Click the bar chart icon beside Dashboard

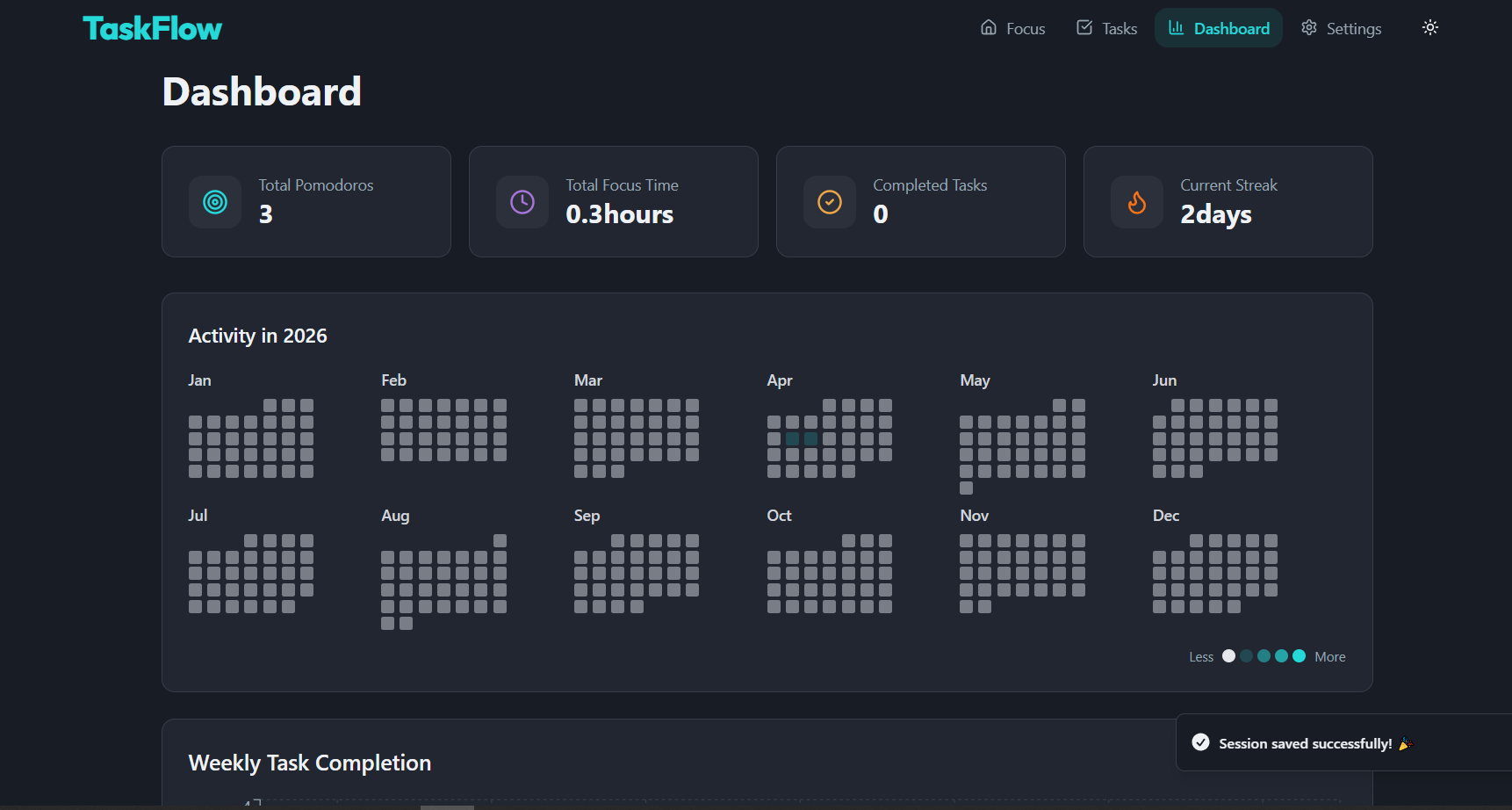coord(1176,27)
